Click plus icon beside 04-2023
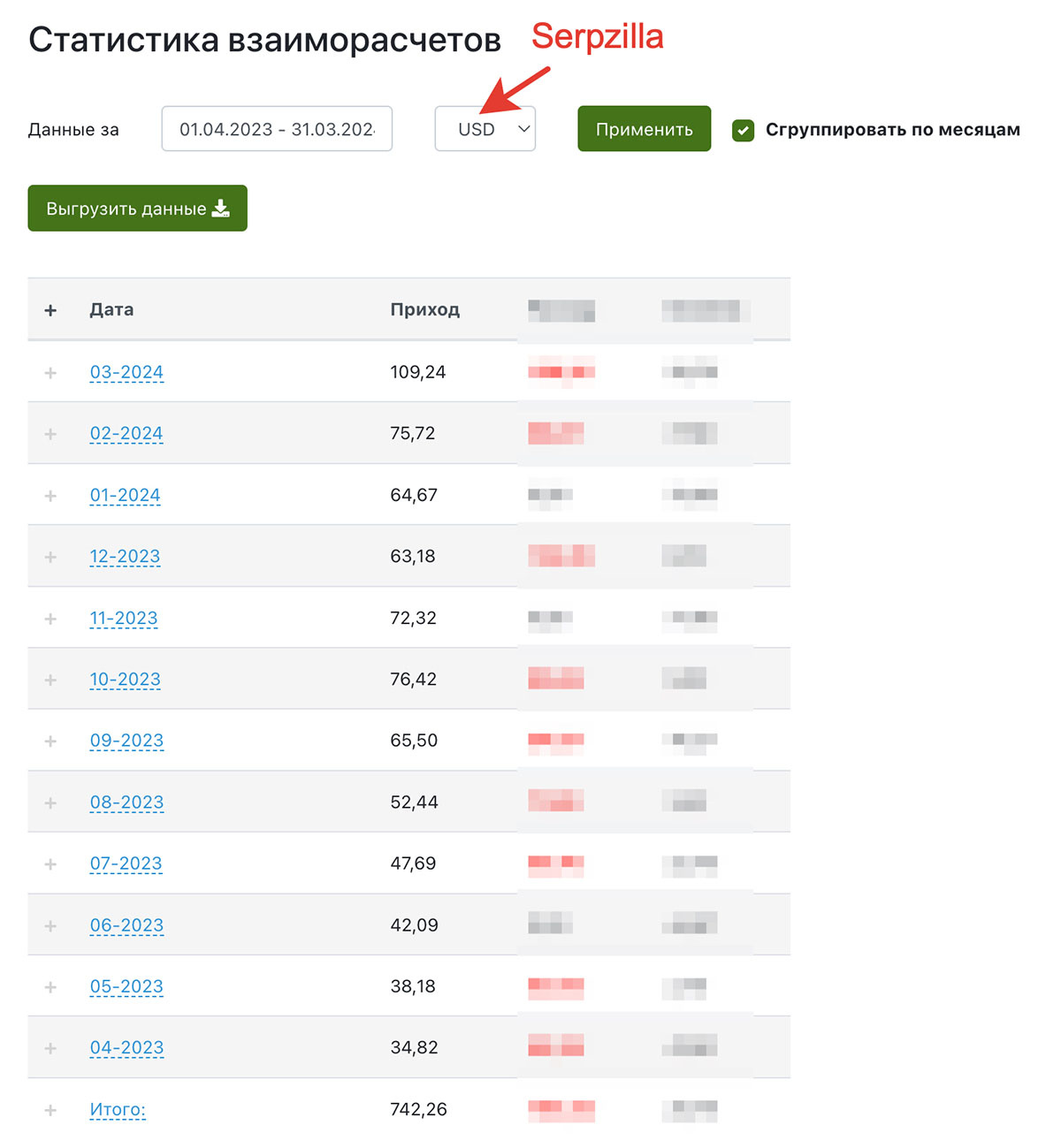The image size is (1061, 1148). tap(50, 1048)
